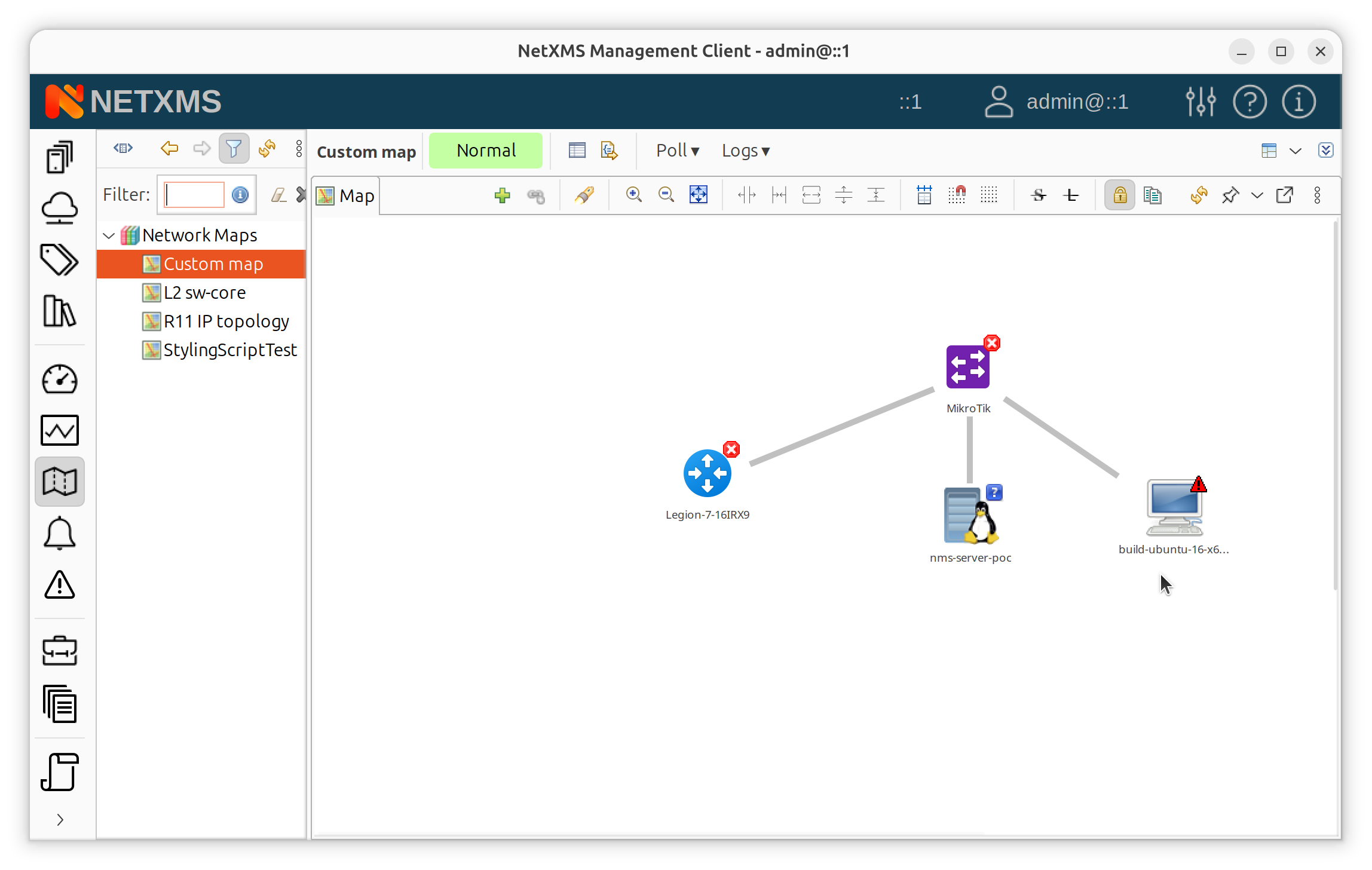Toggle the object tree filter funnel
The image size is (1372, 870).
click(x=234, y=149)
